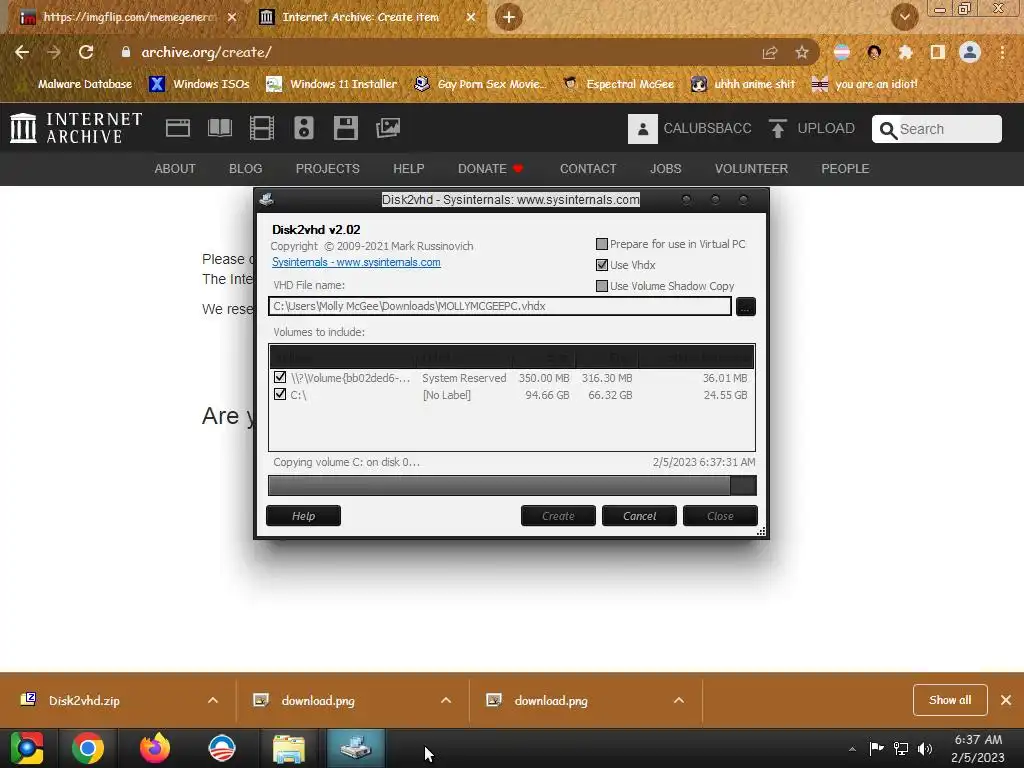Show all downloads
Viewport: 1024px width, 768px height.
(950, 700)
